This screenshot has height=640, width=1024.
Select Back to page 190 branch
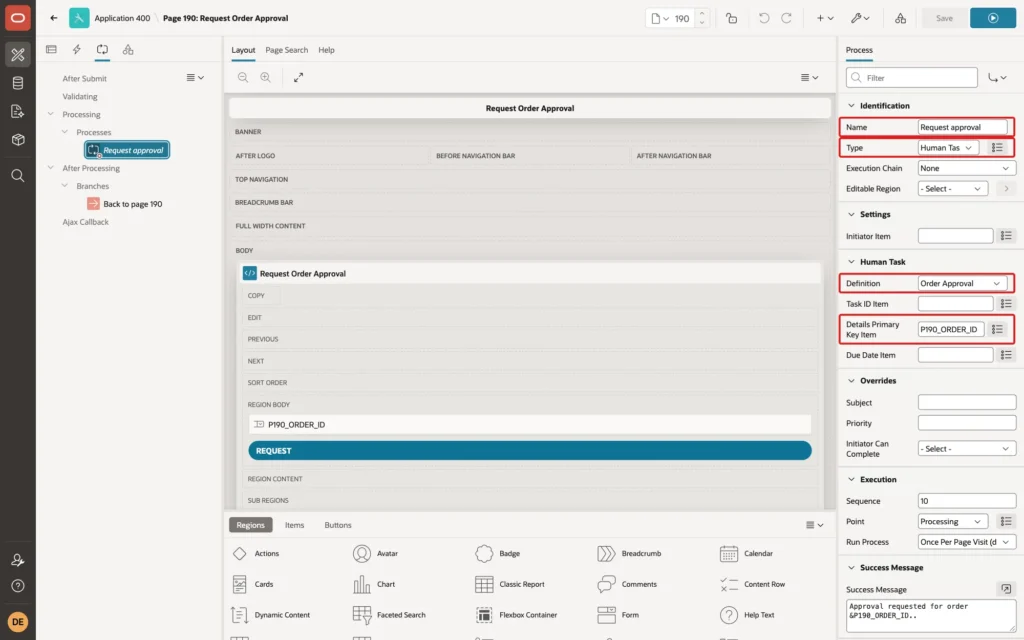click(x=125, y=204)
